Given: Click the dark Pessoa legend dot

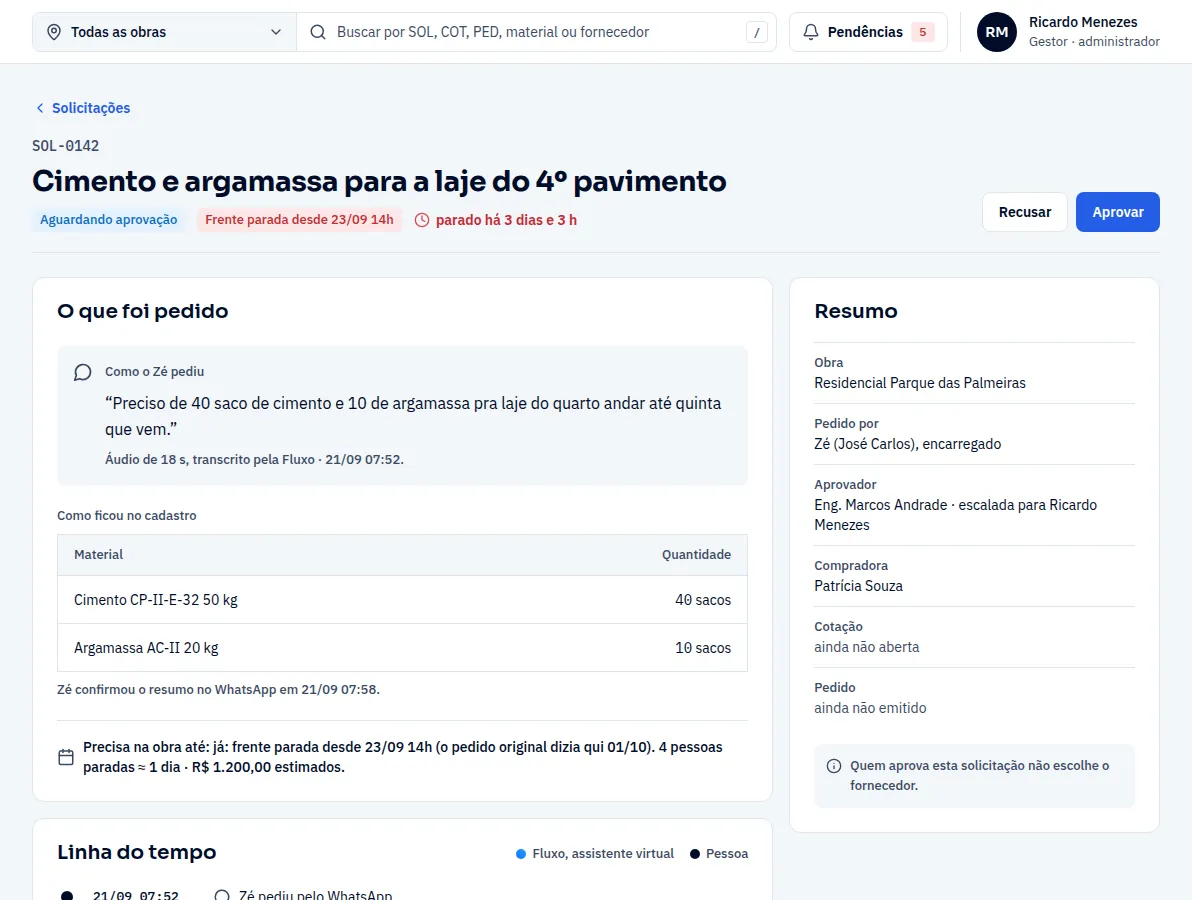Looking at the screenshot, I should [695, 854].
